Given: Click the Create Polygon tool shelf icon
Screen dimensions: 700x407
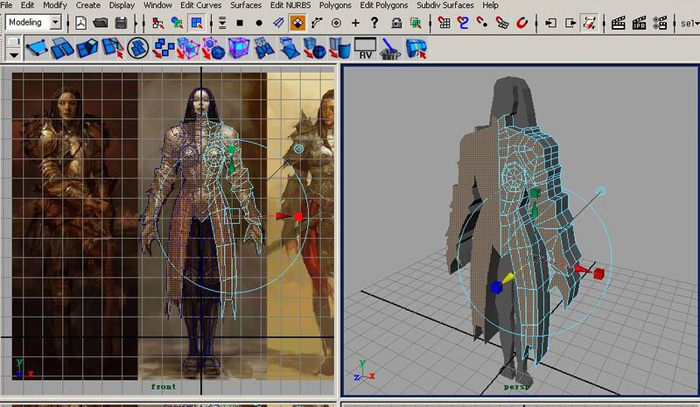Looking at the screenshot, I should [37, 48].
